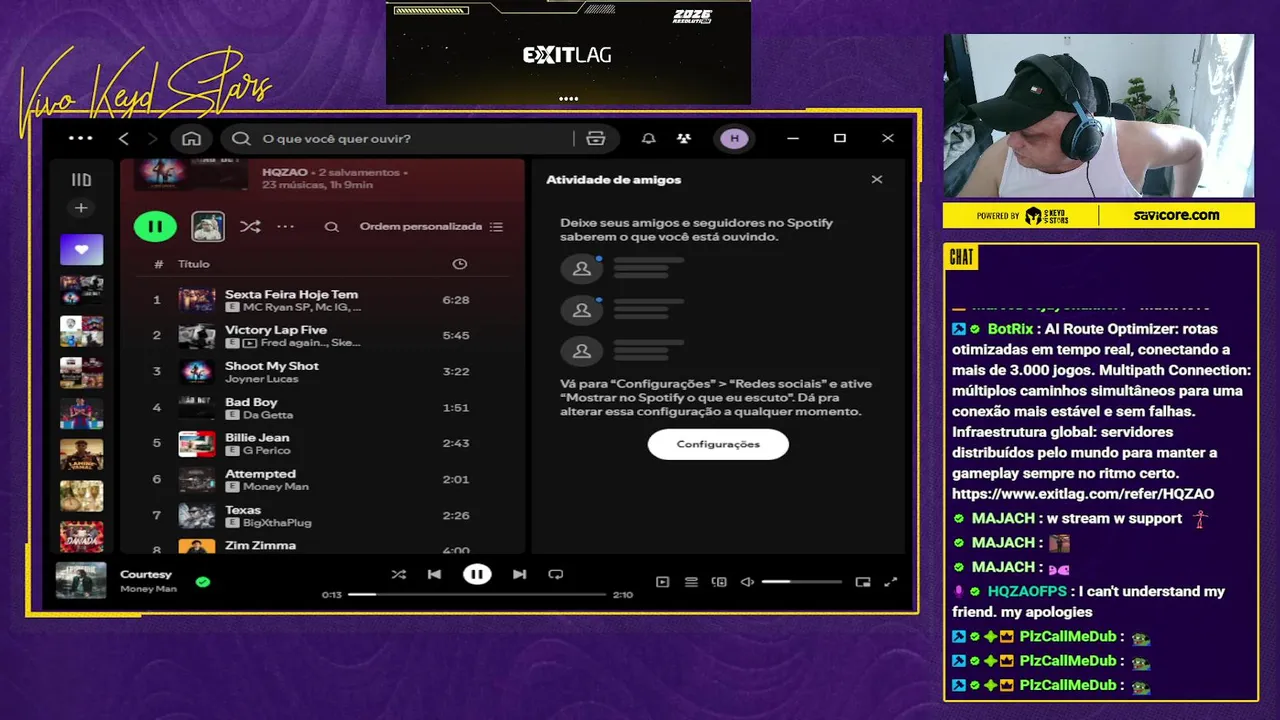Open the Spotify three-dots app menu

coord(81,138)
